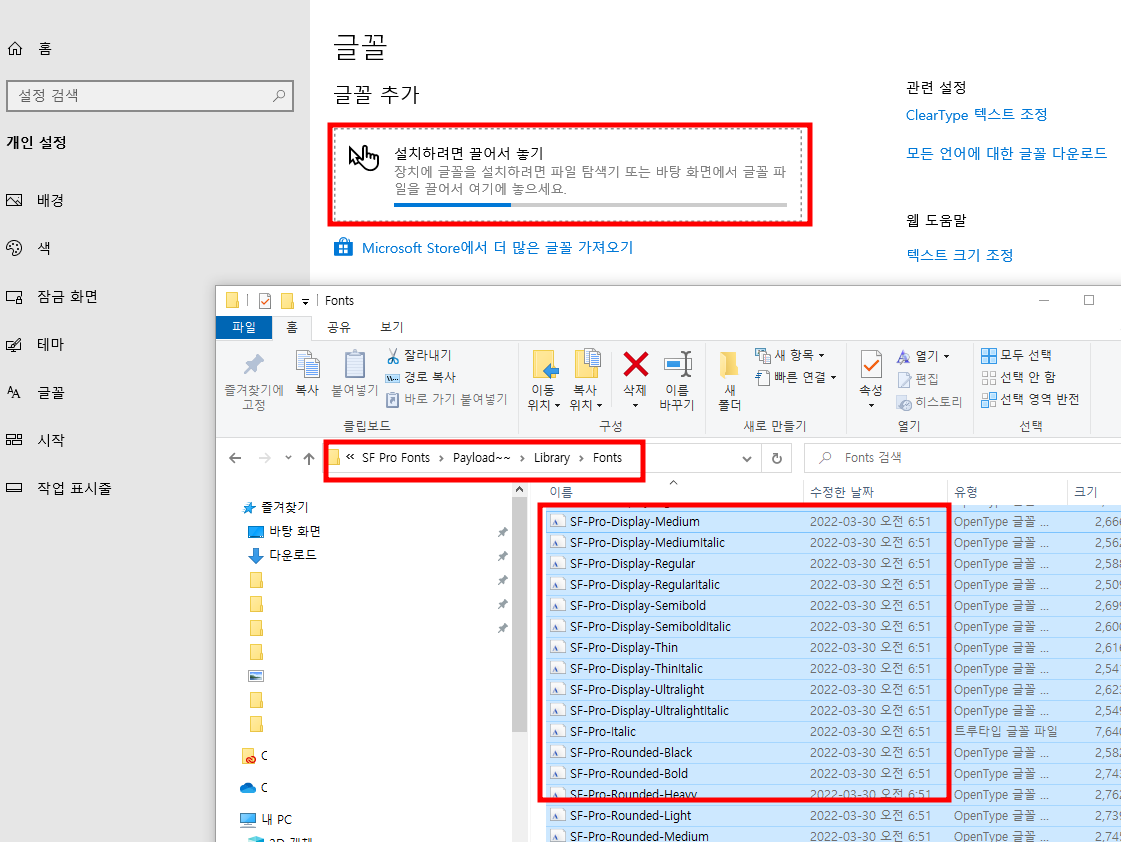Pin to Quick access (즐겨찾기에 고정) icon
Screen dimensions: 1121x842
(254, 365)
